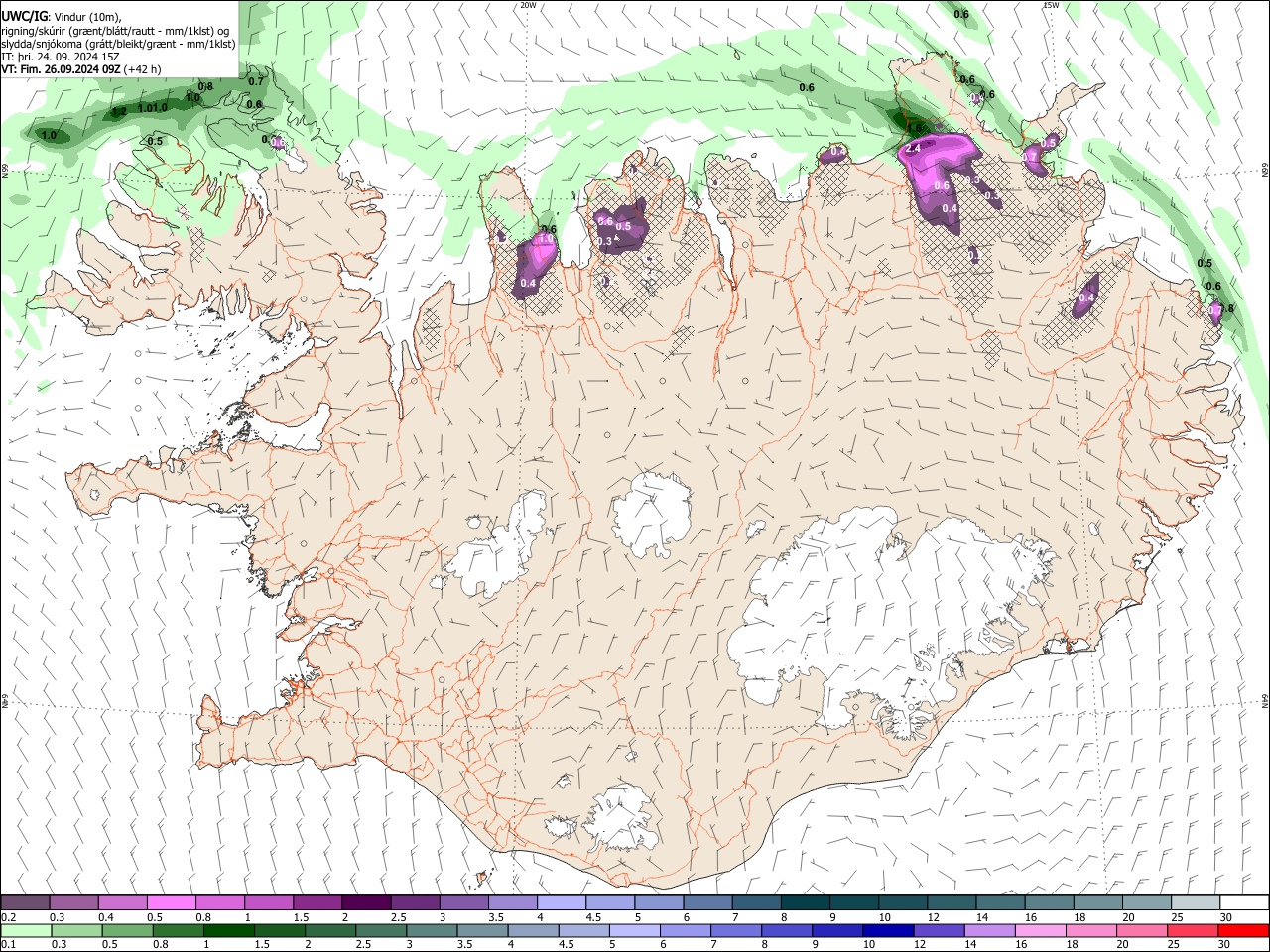The image size is (1270, 952).
Task: Click the 'rigning/skúrir' legend description line
Action: [x=115, y=30]
